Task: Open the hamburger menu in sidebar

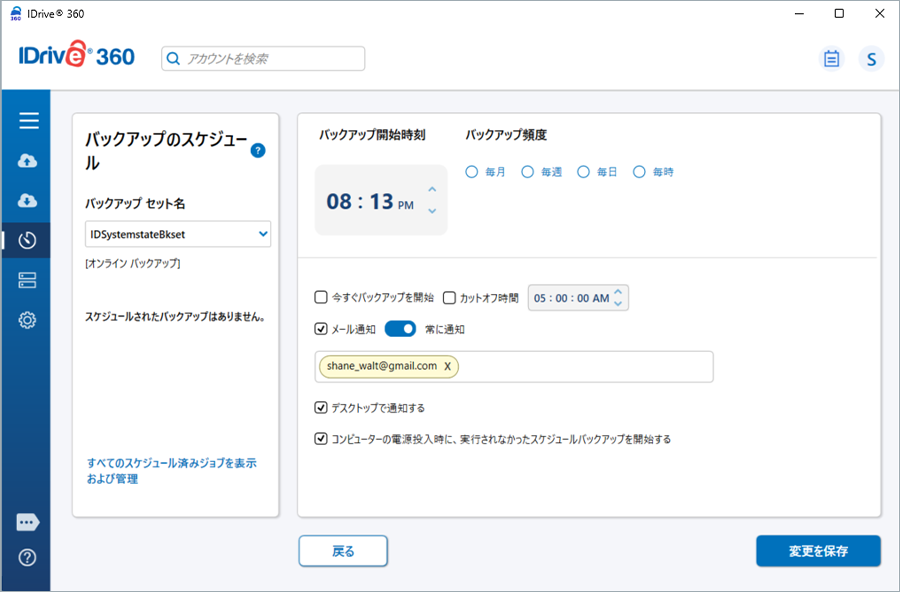Action: pyautogui.click(x=29, y=121)
